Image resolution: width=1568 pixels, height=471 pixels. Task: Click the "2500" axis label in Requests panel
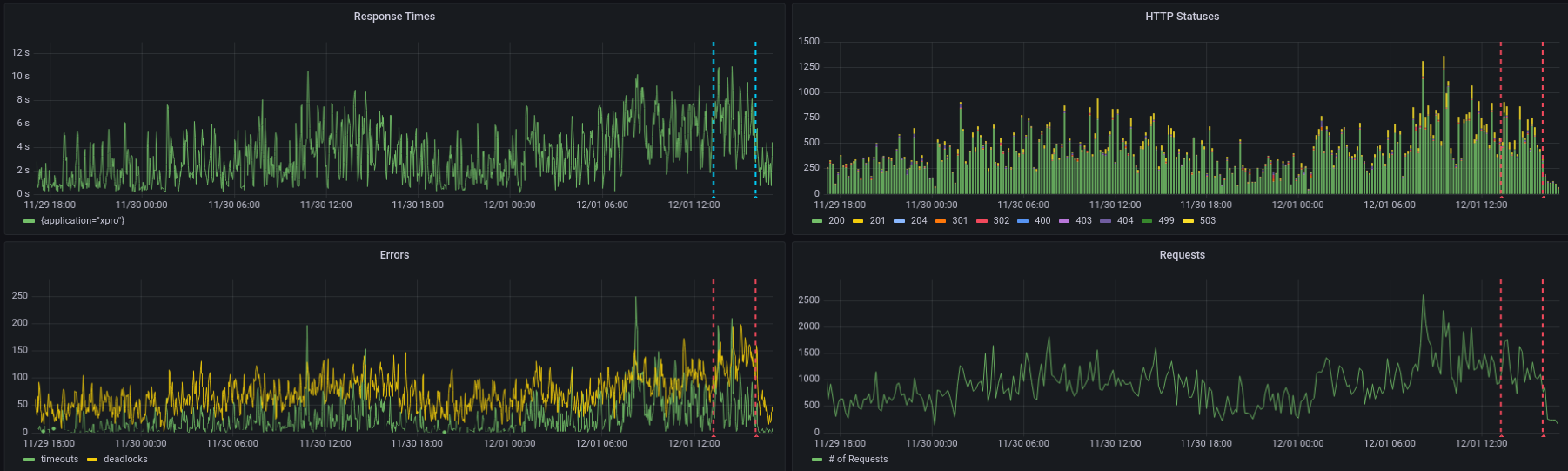(x=809, y=300)
